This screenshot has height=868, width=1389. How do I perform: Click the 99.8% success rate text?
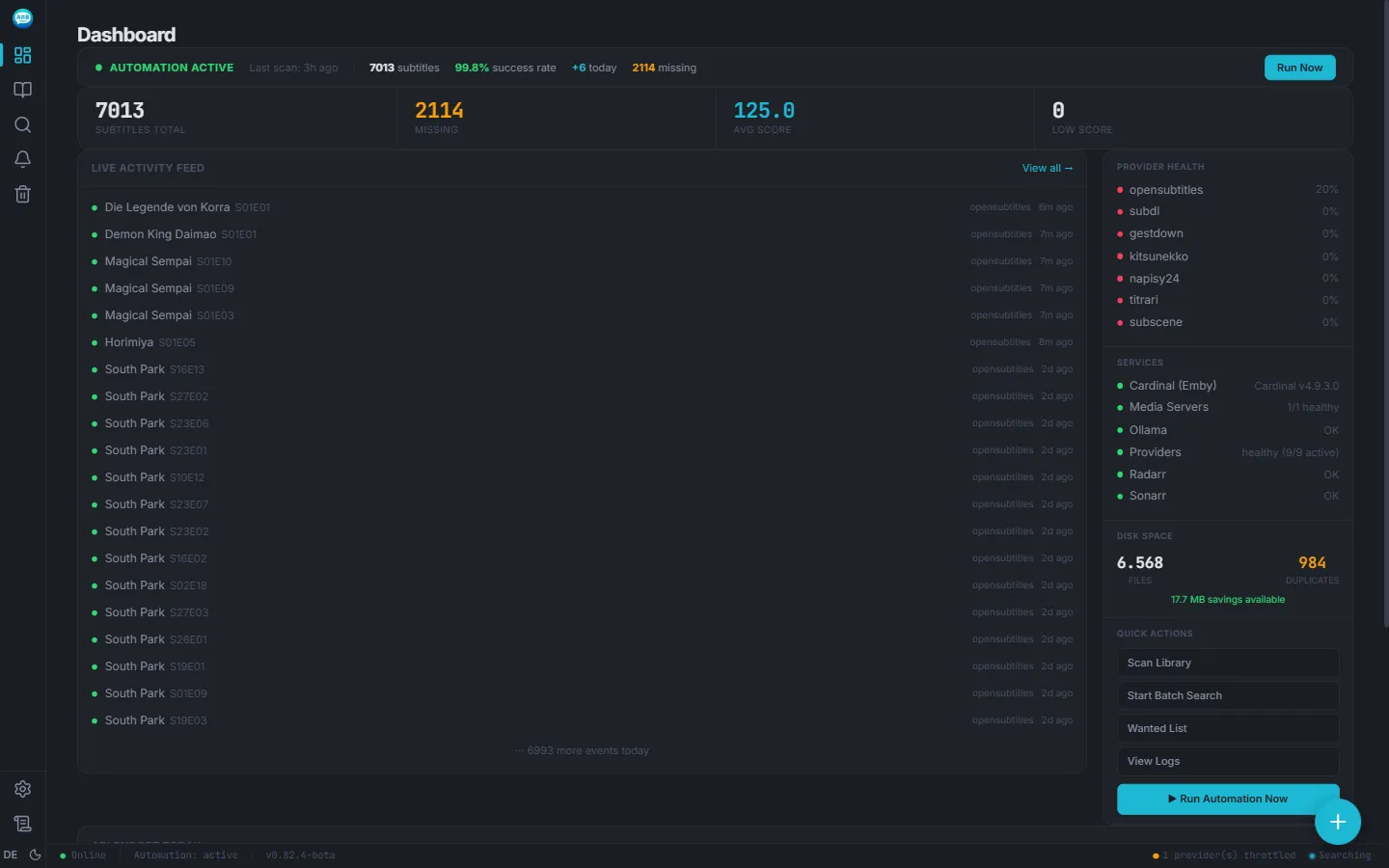[505, 68]
